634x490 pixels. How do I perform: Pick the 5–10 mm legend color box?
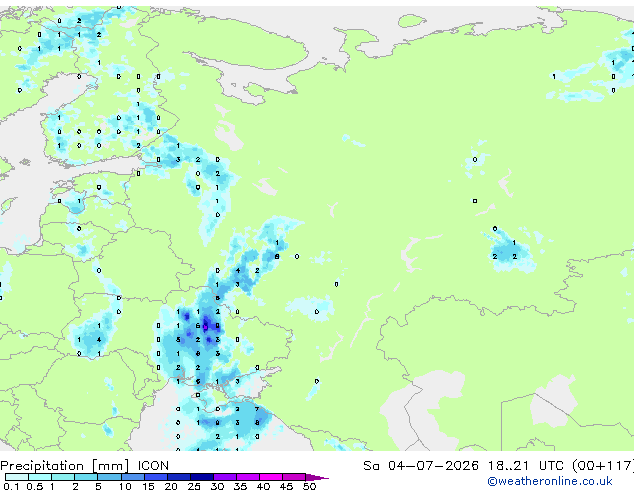(x=109, y=477)
